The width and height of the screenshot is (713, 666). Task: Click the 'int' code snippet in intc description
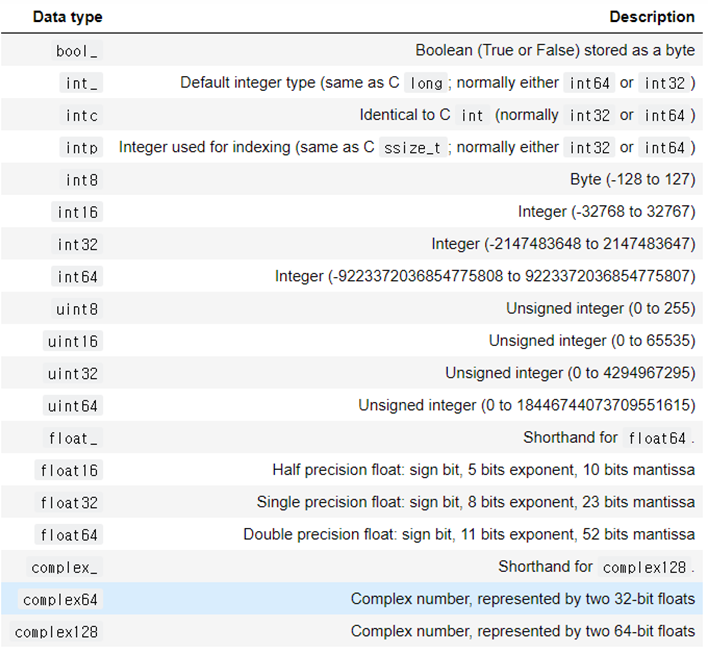(472, 115)
